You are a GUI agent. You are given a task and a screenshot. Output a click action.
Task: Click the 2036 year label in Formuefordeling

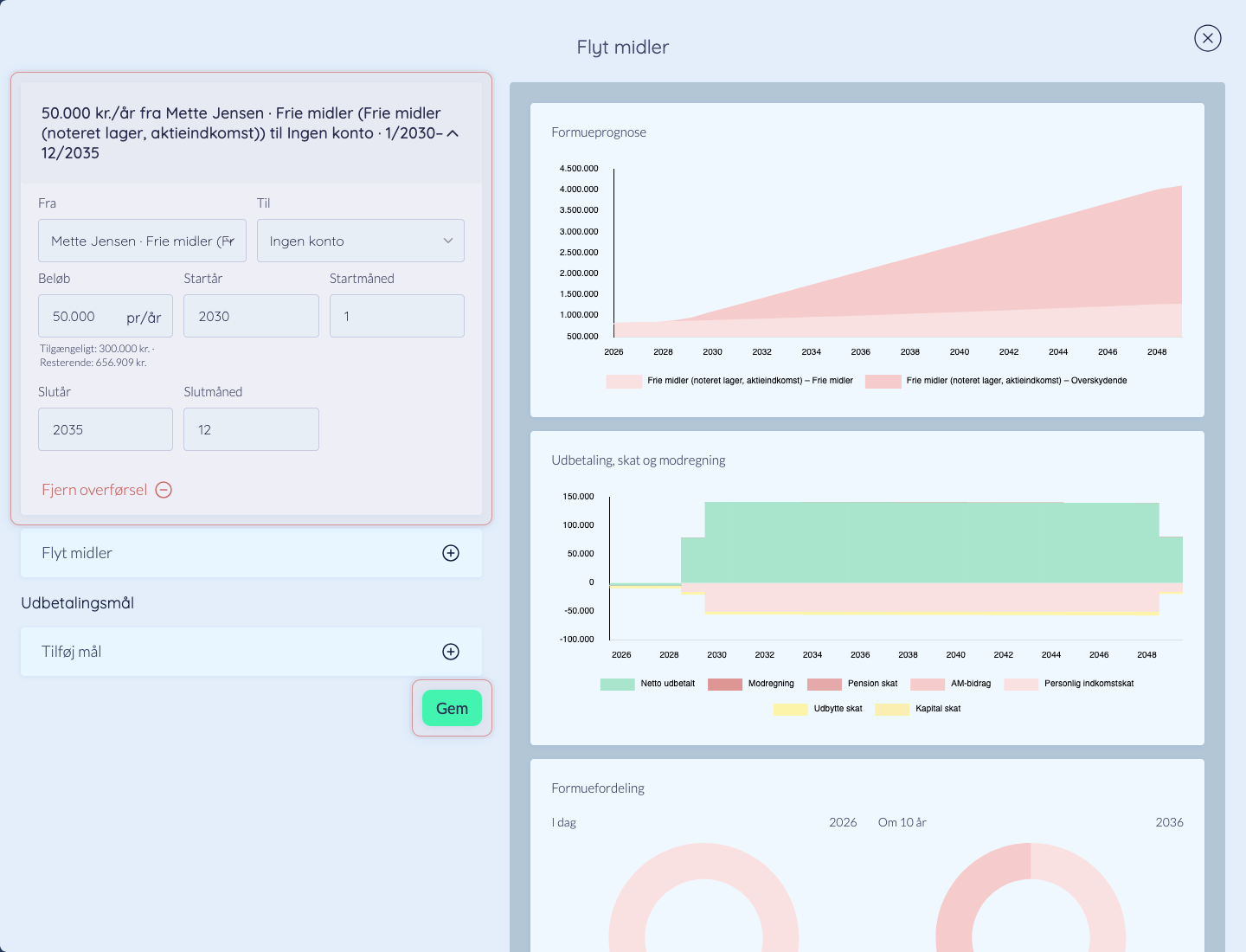point(1169,822)
